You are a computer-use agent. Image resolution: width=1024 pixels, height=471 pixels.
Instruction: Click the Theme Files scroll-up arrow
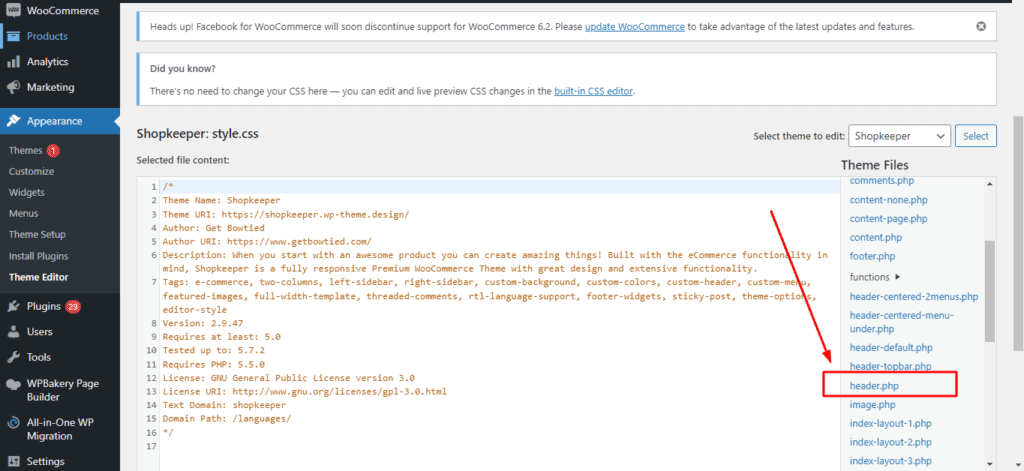tap(990, 184)
